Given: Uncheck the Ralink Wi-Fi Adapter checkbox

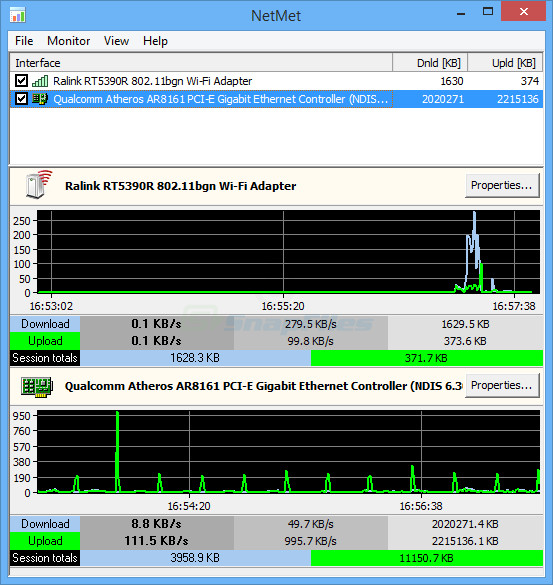Looking at the screenshot, I should (22, 81).
